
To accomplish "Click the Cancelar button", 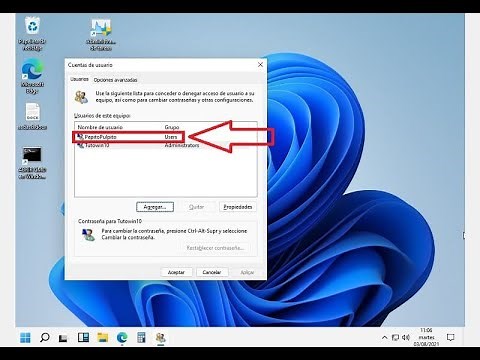I will pyautogui.click(x=212, y=272).
